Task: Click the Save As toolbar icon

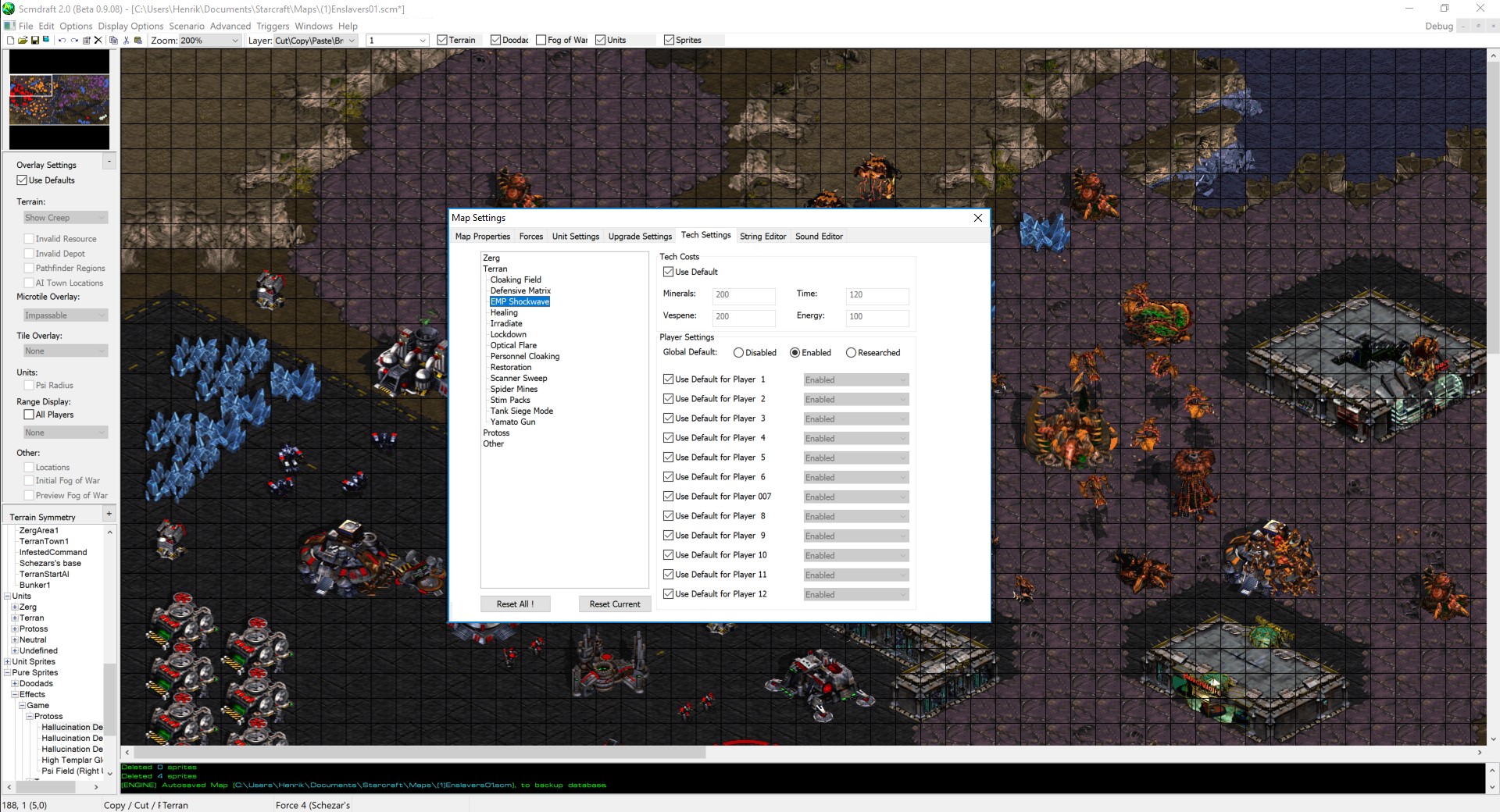Action: coord(46,39)
